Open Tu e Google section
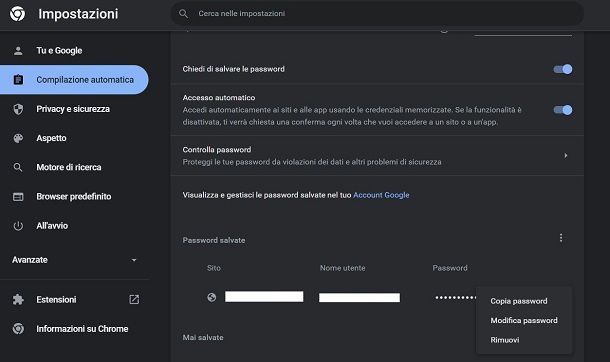 click(x=59, y=51)
